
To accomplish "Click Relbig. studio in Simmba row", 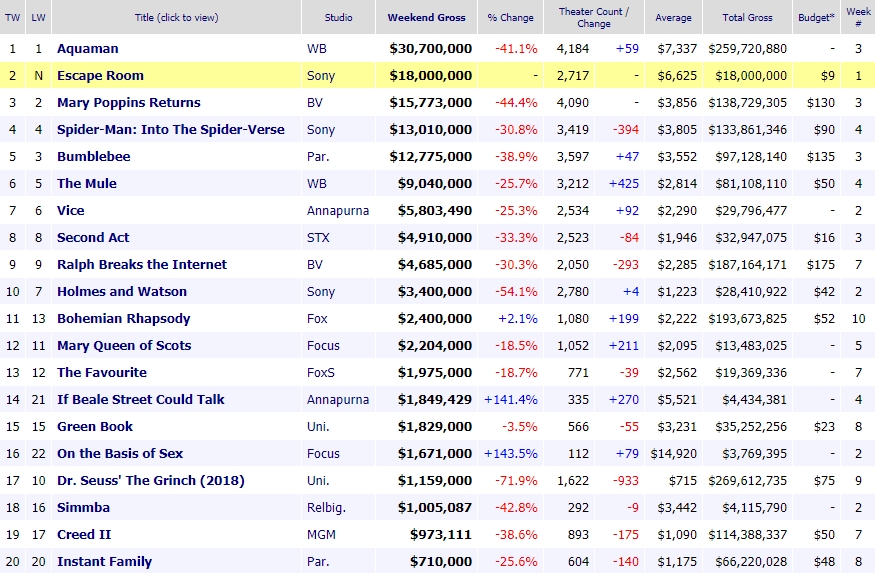I will point(326,508).
